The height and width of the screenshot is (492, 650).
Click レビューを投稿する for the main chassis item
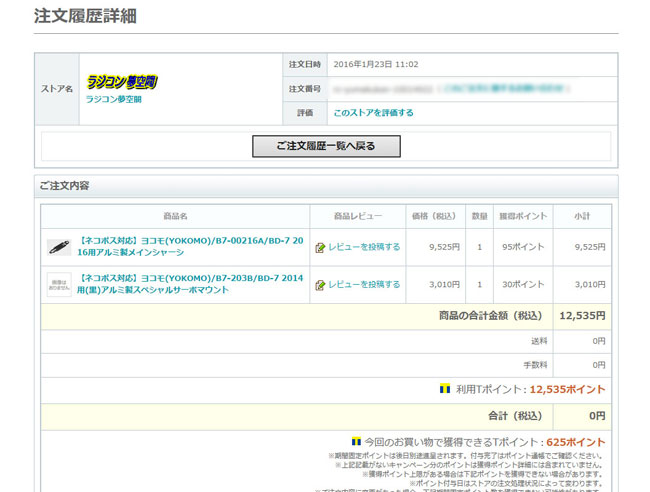click(x=364, y=247)
